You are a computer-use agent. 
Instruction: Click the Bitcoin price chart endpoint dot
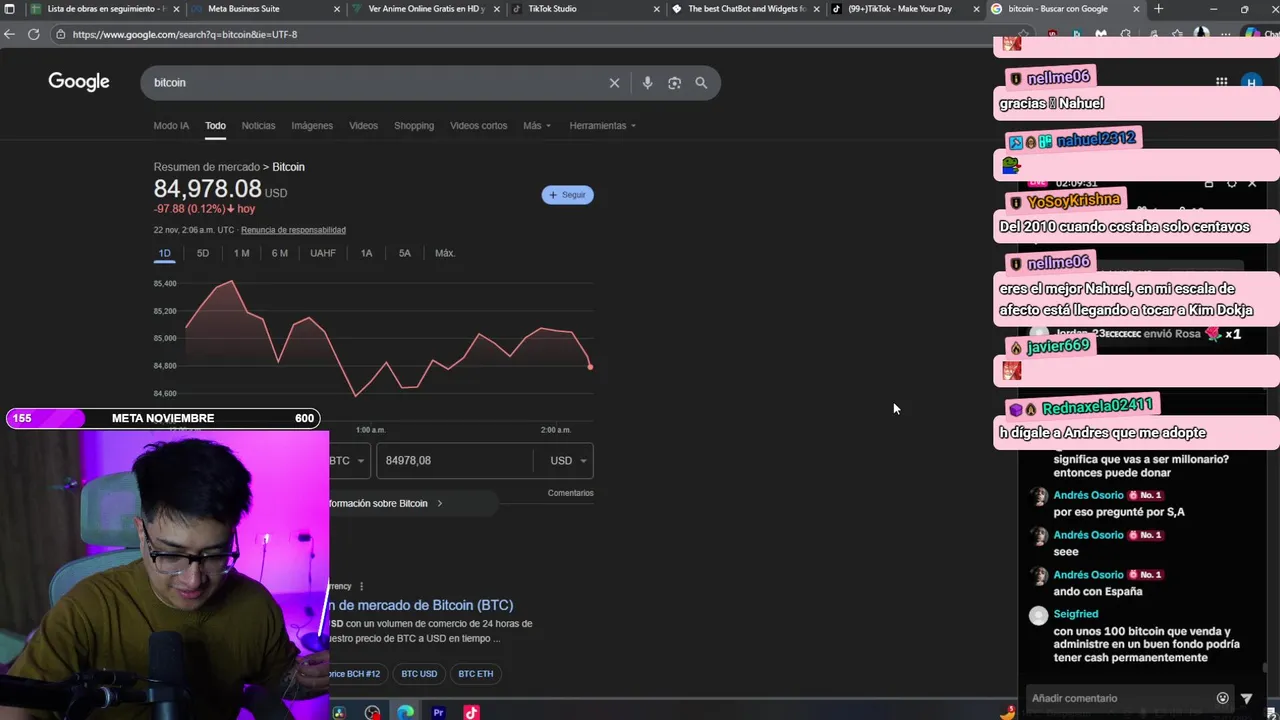tap(590, 366)
